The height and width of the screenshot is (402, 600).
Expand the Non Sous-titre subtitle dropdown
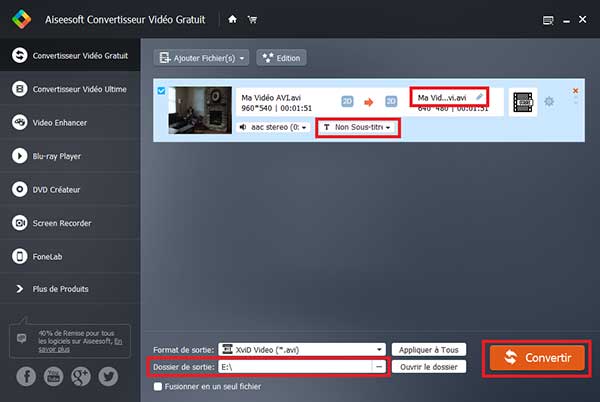pos(357,128)
